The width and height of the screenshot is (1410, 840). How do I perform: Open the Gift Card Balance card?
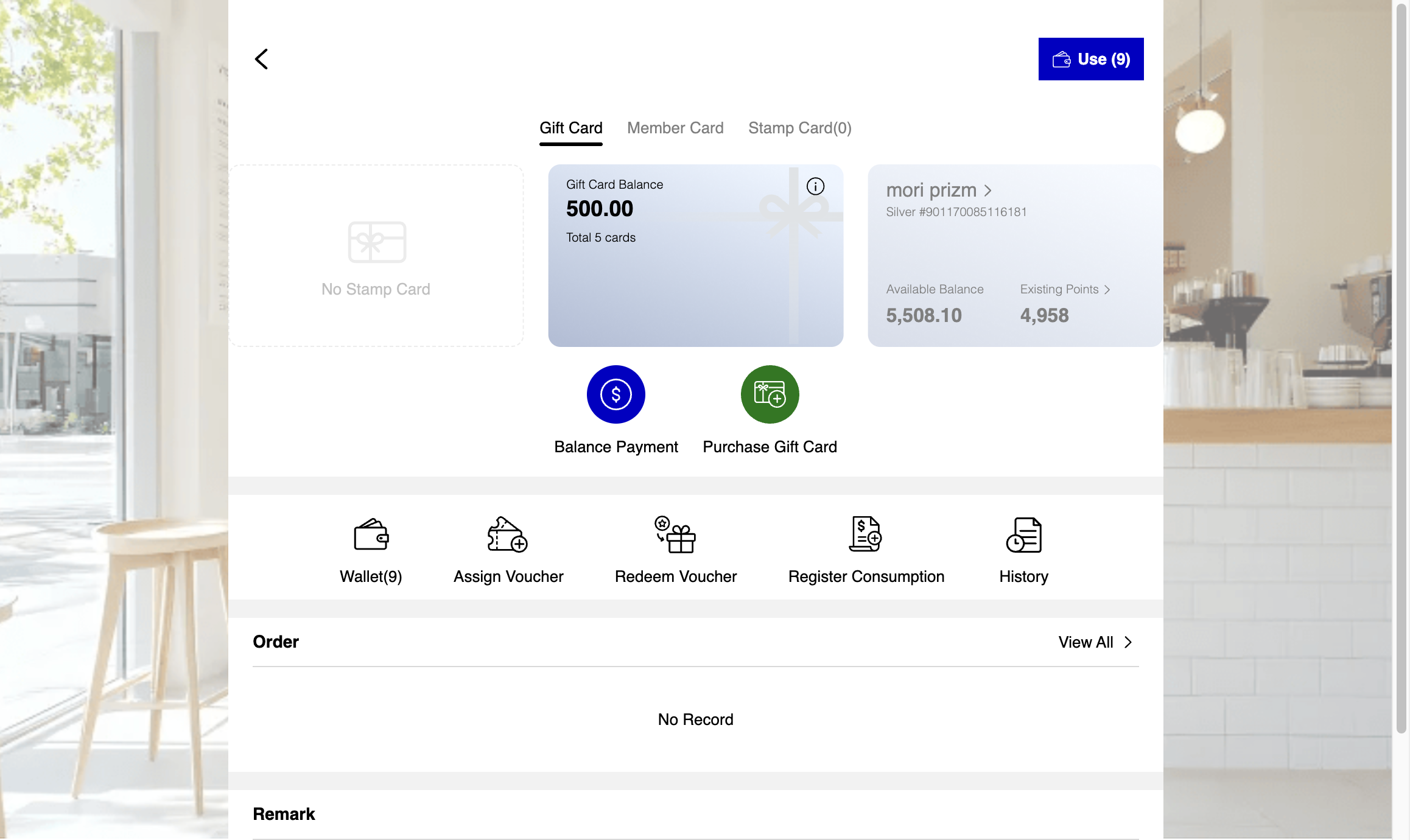click(695, 256)
